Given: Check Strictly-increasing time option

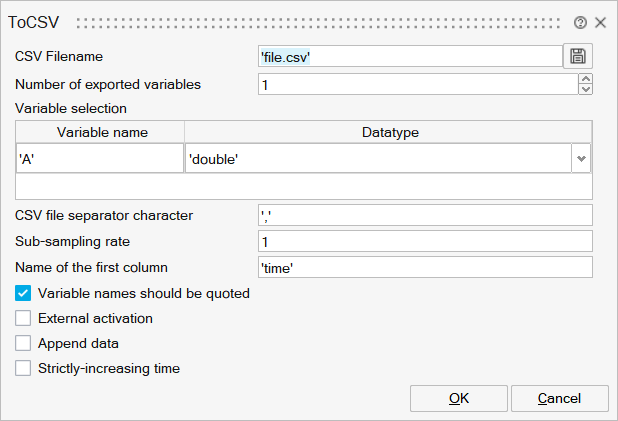Looking at the screenshot, I should (x=24, y=369).
